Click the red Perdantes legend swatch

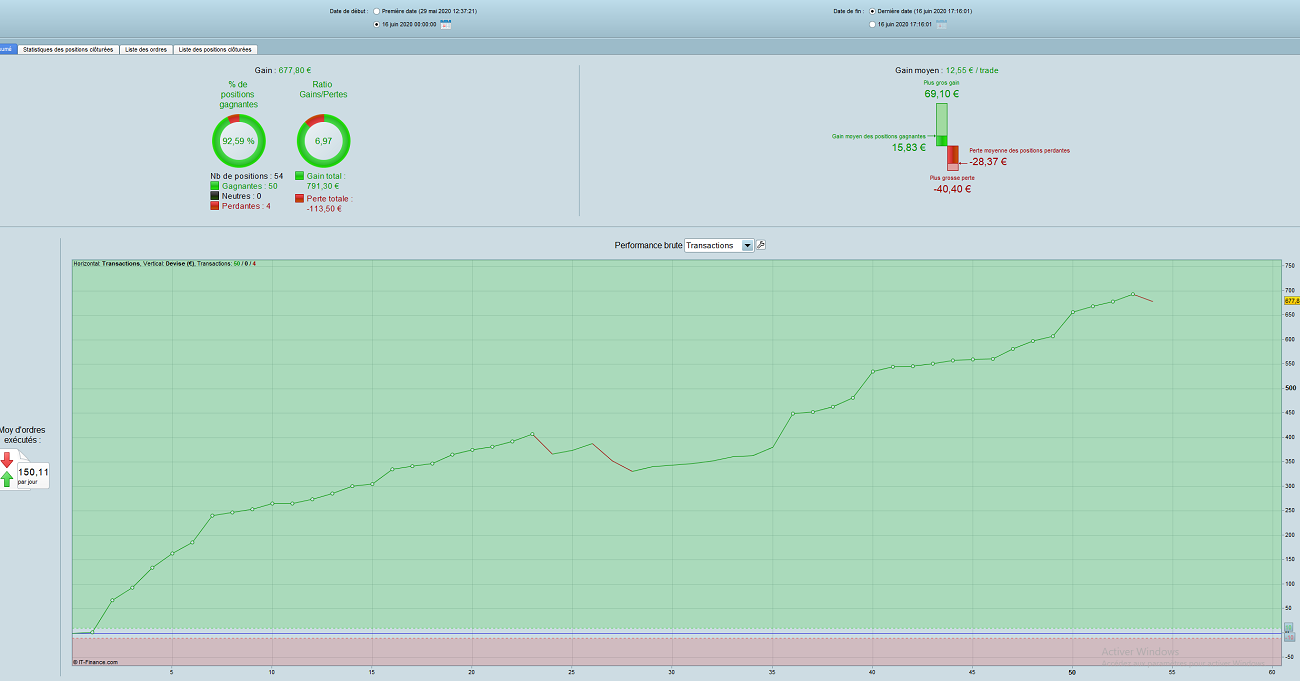coord(215,206)
